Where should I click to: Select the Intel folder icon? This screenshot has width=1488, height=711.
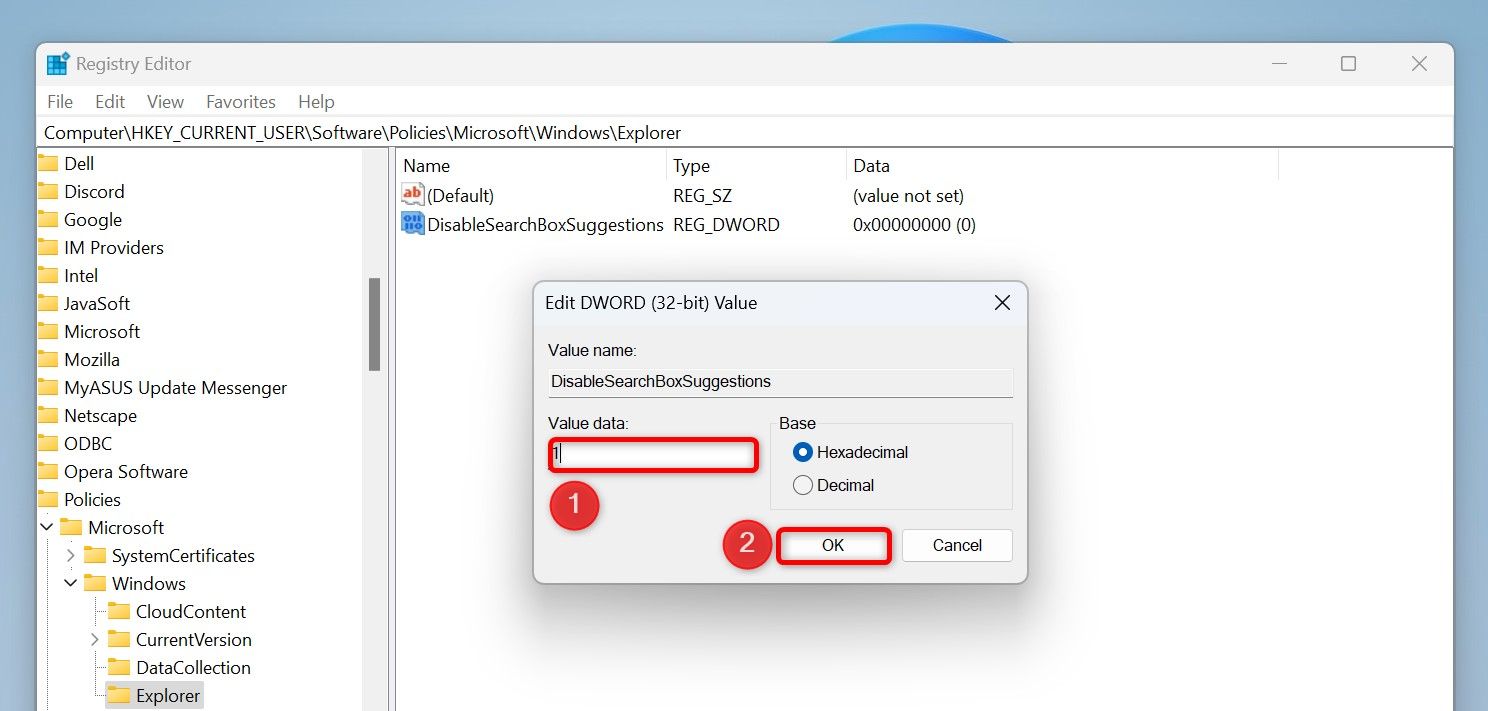(48, 275)
